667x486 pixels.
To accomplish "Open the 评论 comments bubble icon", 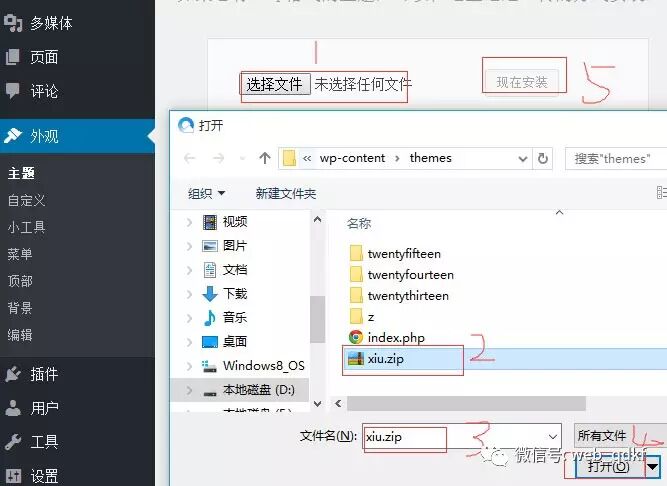I will [13, 91].
